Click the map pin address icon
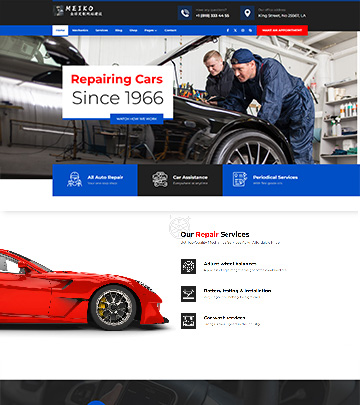 tap(247, 13)
